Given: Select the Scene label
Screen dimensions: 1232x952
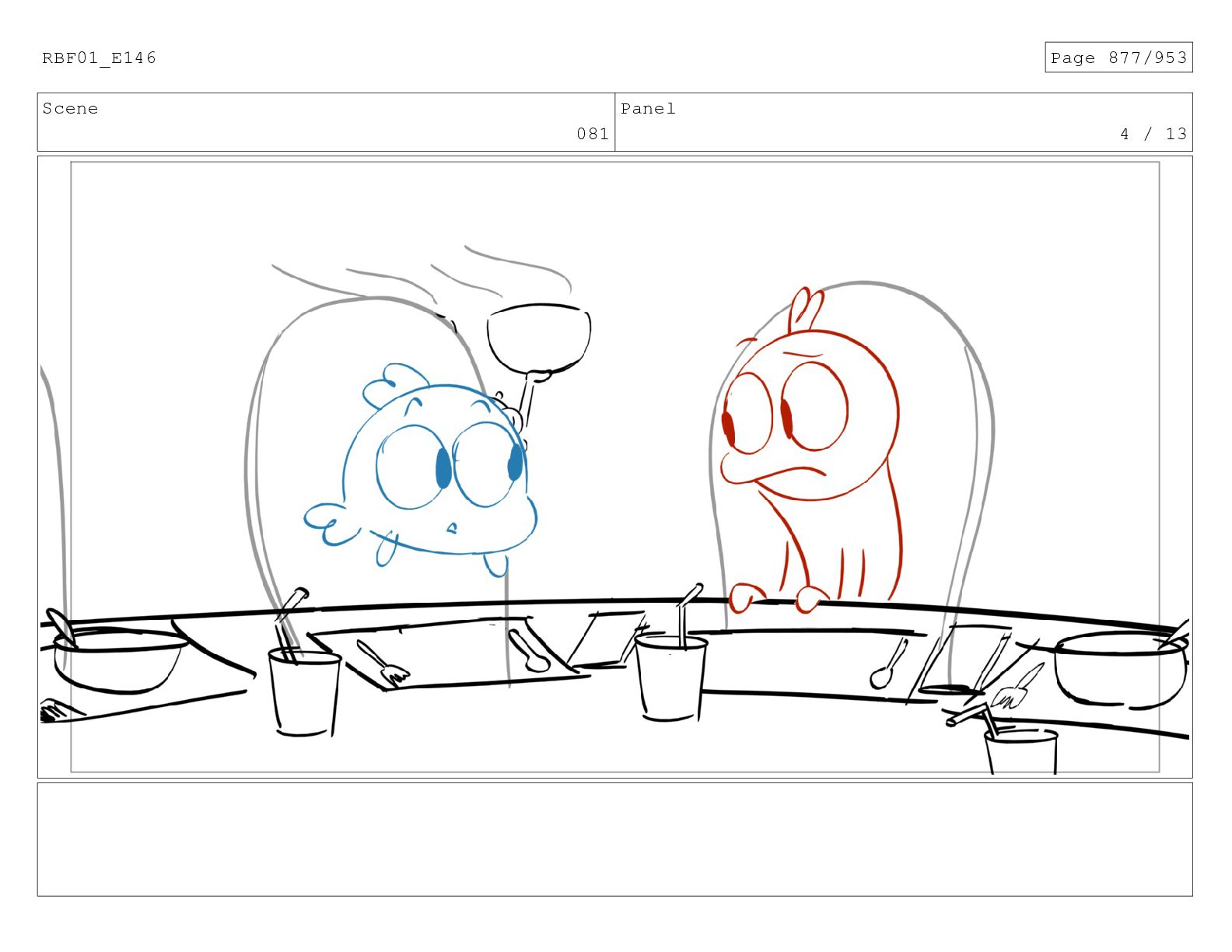Looking at the screenshot, I should (x=70, y=109).
